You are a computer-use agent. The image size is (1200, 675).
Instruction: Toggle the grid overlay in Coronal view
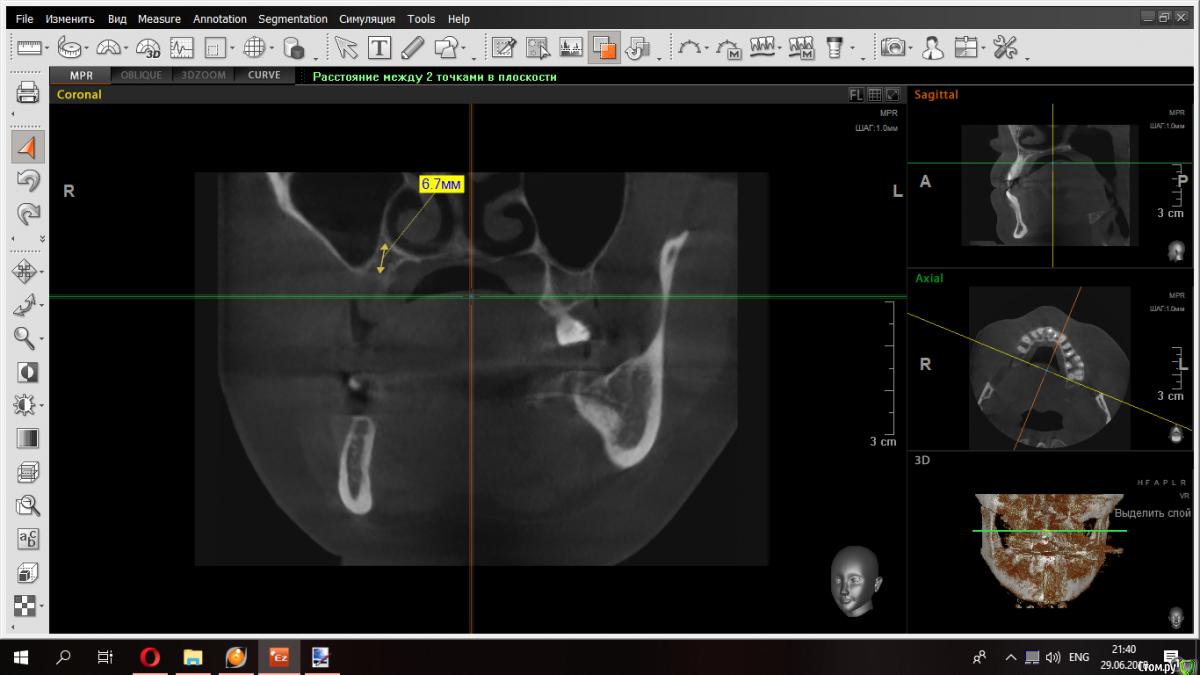point(874,95)
